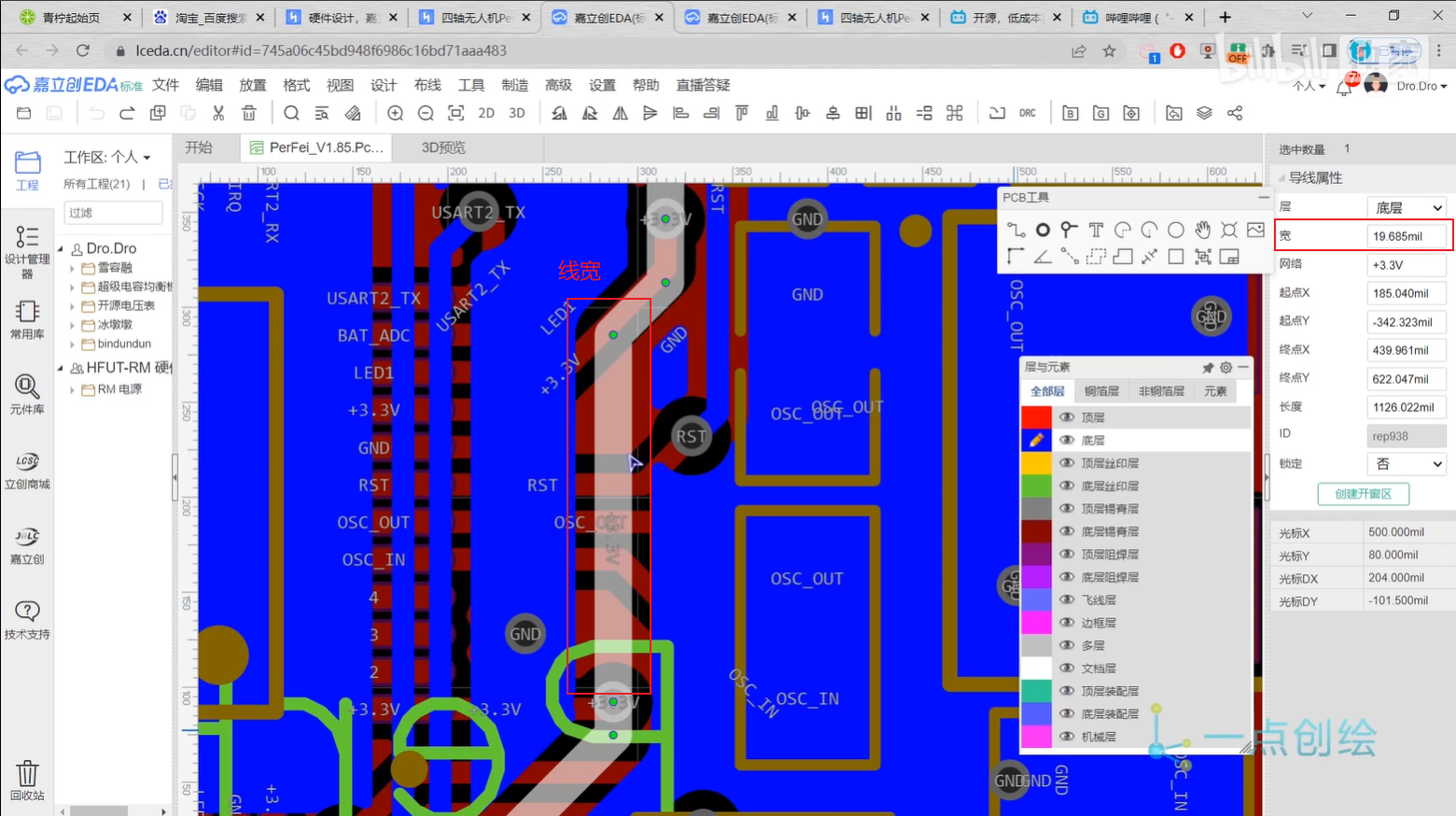1456x816 pixels.
Task: Open the 开始 start tab
Action: (199, 148)
